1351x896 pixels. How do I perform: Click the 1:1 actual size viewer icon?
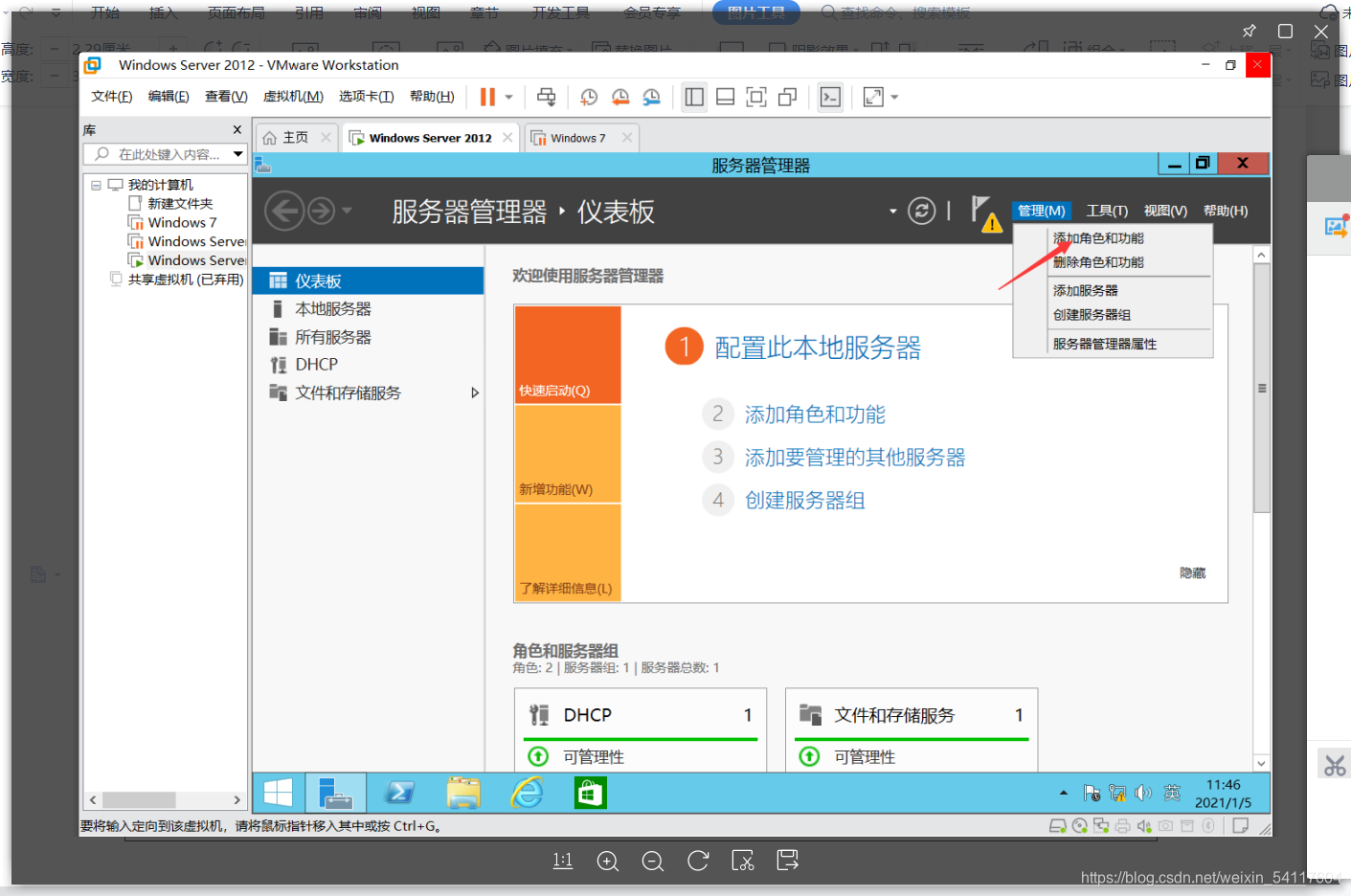pyautogui.click(x=563, y=861)
